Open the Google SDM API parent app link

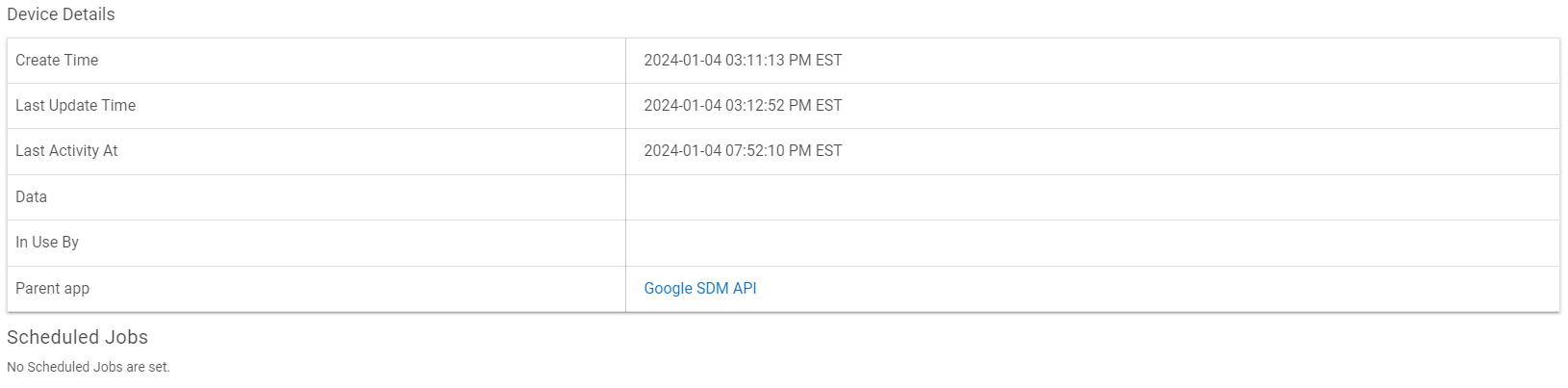[x=700, y=288]
